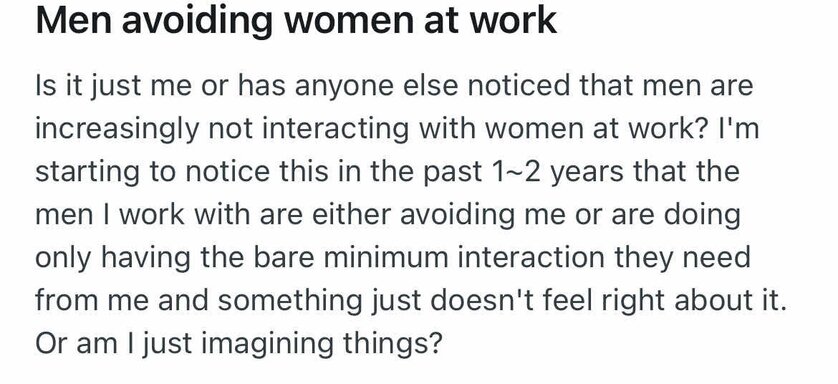Click the word "past" in the post body
Viewport: 838px width, 384px height.
click(x=454, y=174)
